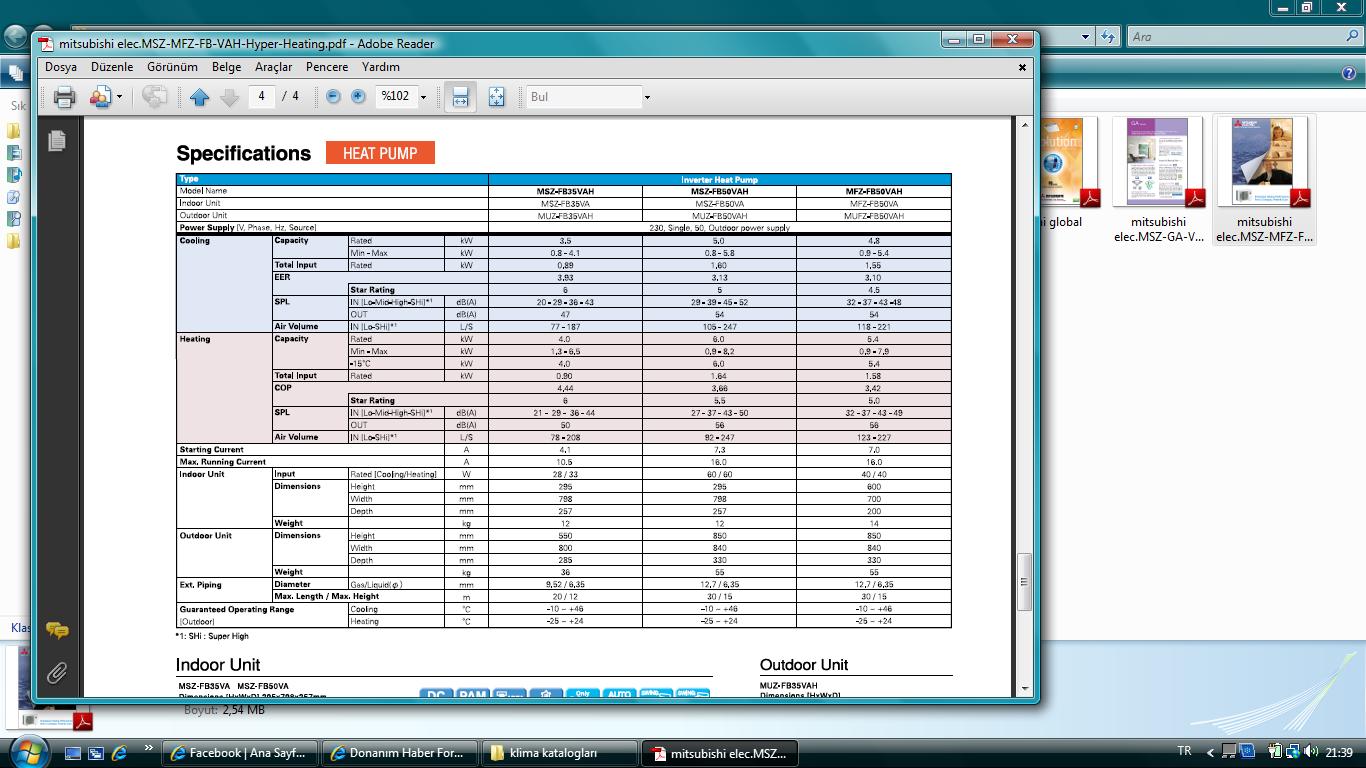The width and height of the screenshot is (1366, 768).
Task: Click the Explorer help question mark icon
Action: tap(1349, 73)
